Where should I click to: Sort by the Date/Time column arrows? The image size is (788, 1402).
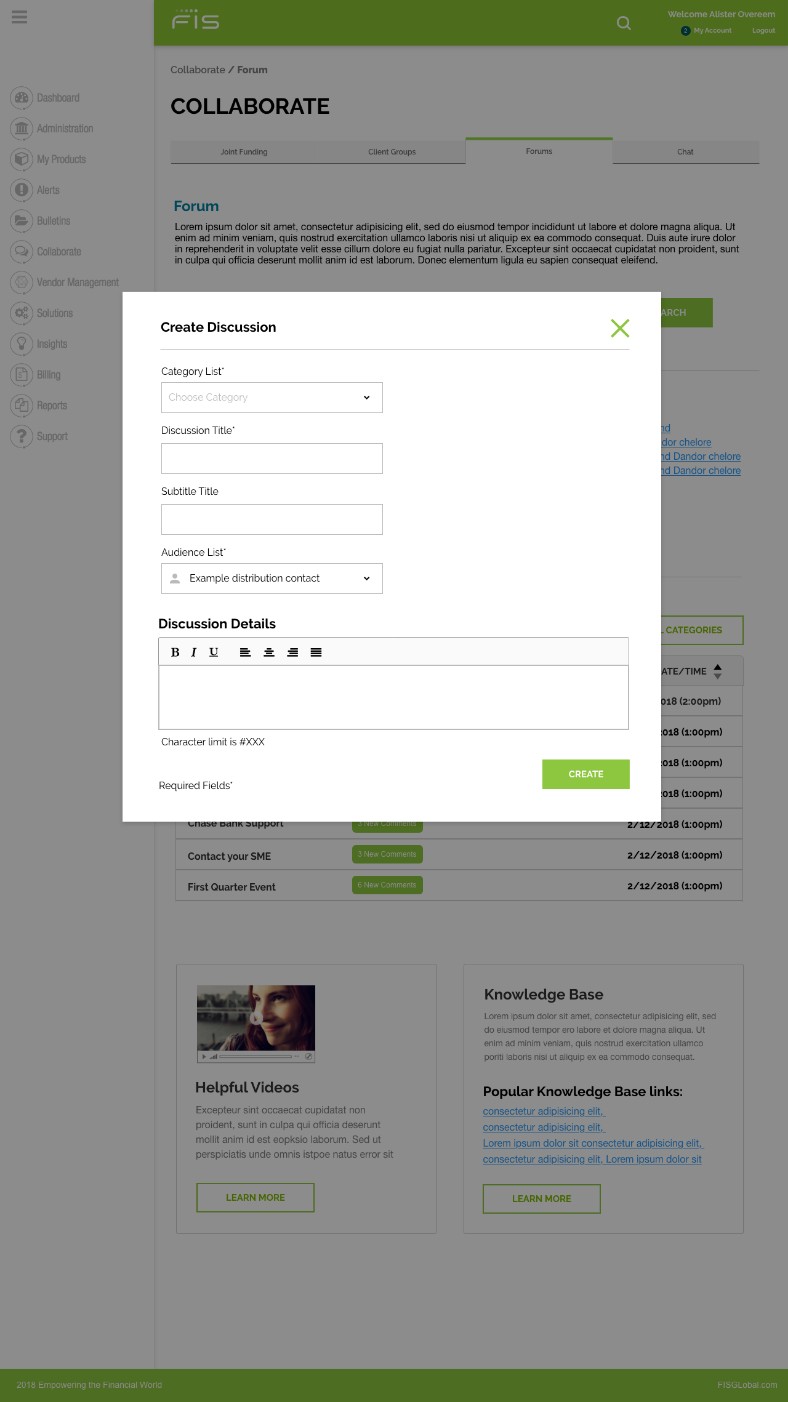point(717,671)
